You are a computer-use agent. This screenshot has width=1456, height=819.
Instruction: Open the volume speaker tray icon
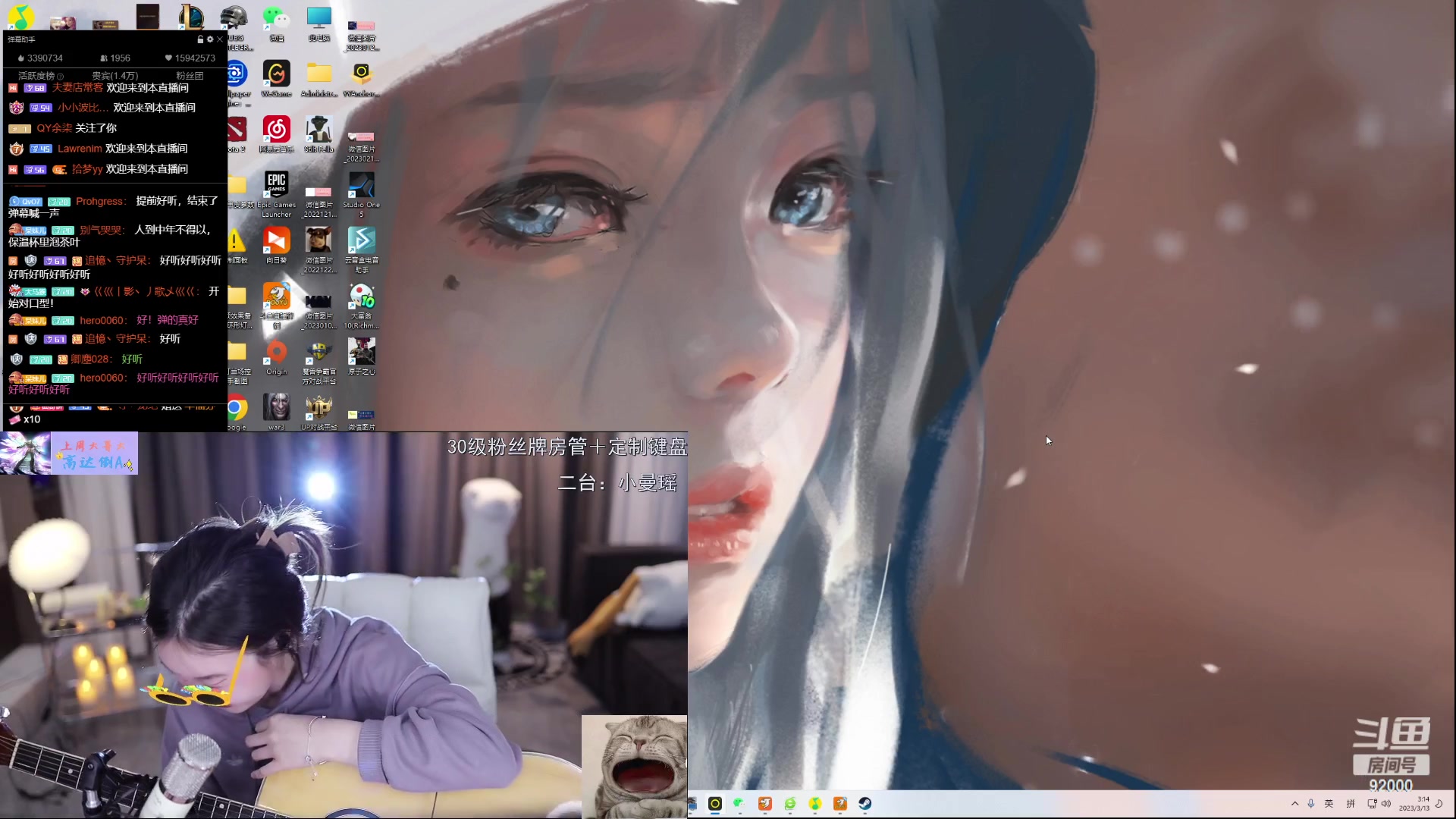click(1386, 804)
